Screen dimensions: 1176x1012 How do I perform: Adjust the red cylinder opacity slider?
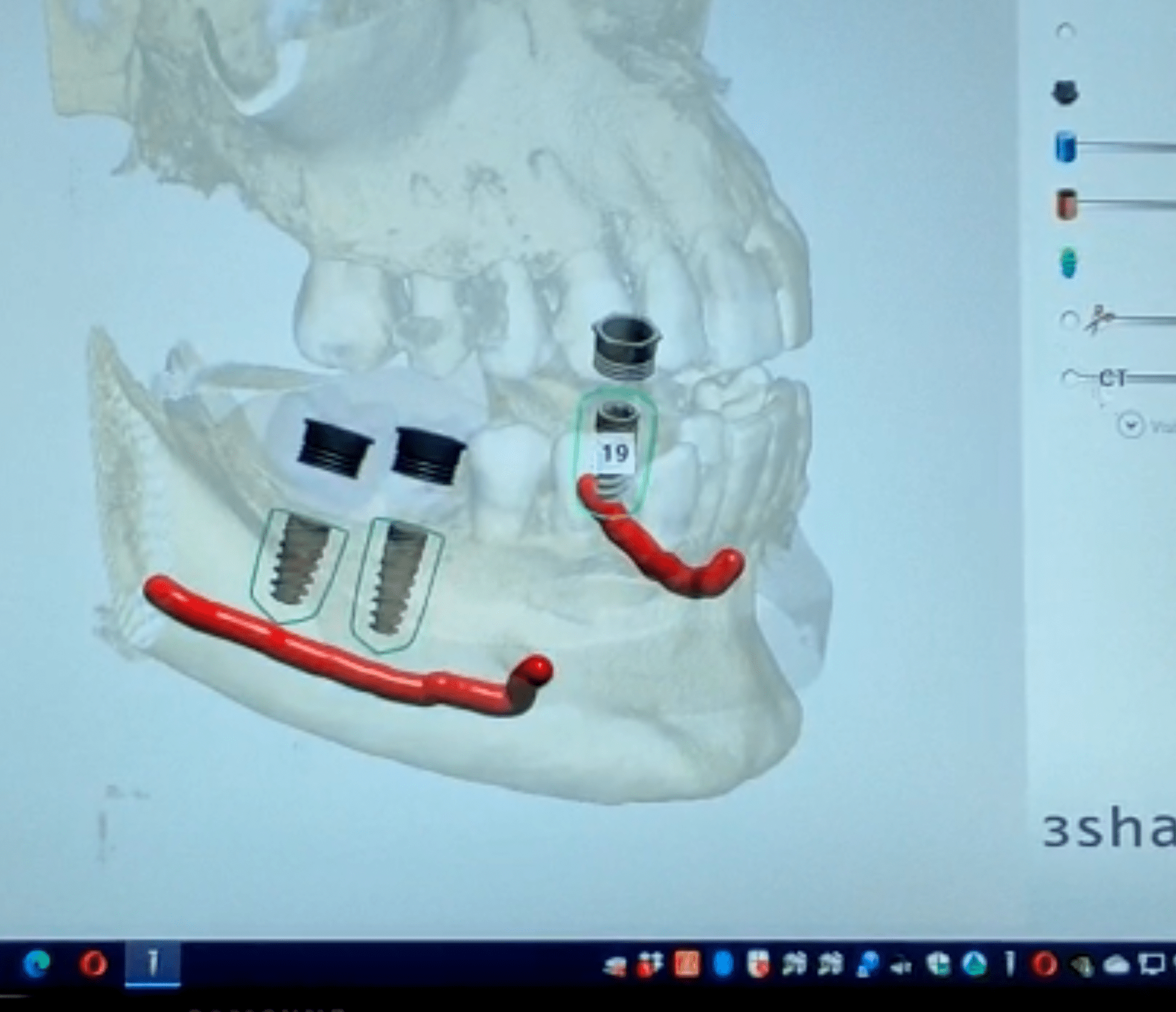1126,204
